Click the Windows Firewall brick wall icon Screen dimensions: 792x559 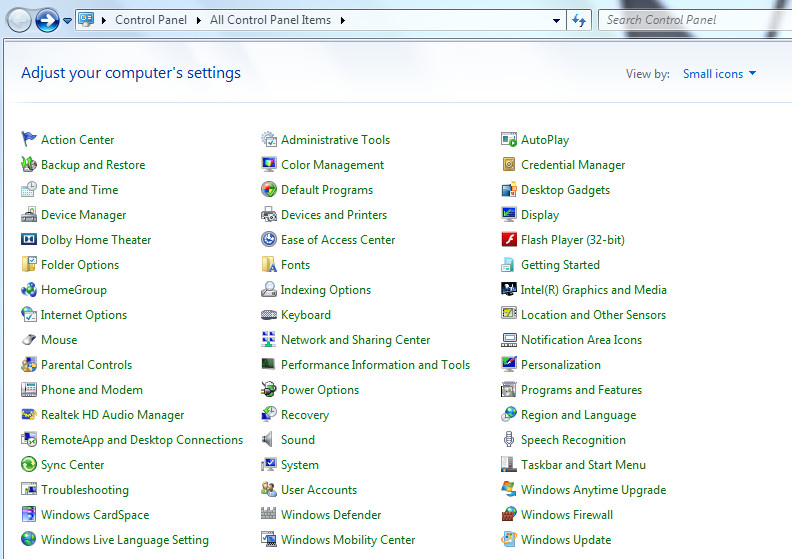point(509,514)
